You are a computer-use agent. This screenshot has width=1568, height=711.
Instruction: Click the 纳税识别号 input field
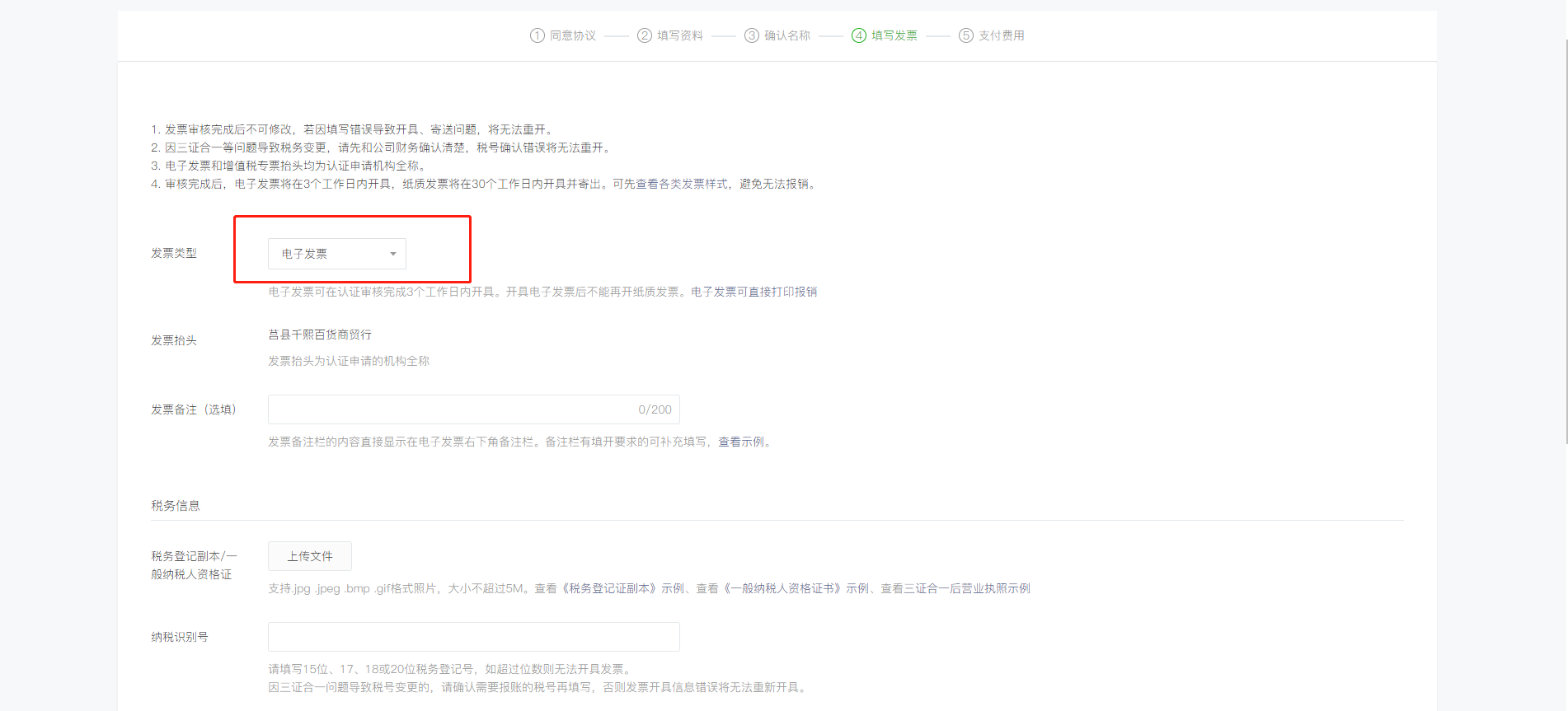click(x=473, y=637)
